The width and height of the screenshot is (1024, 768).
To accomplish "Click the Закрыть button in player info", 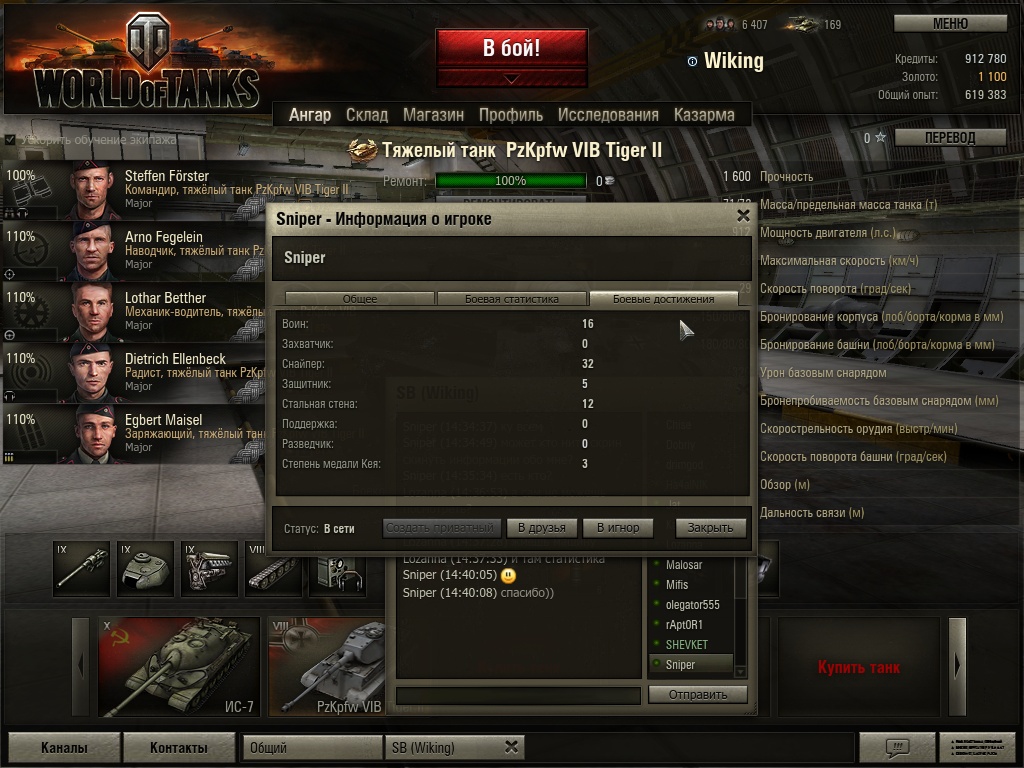I will click(x=710, y=528).
